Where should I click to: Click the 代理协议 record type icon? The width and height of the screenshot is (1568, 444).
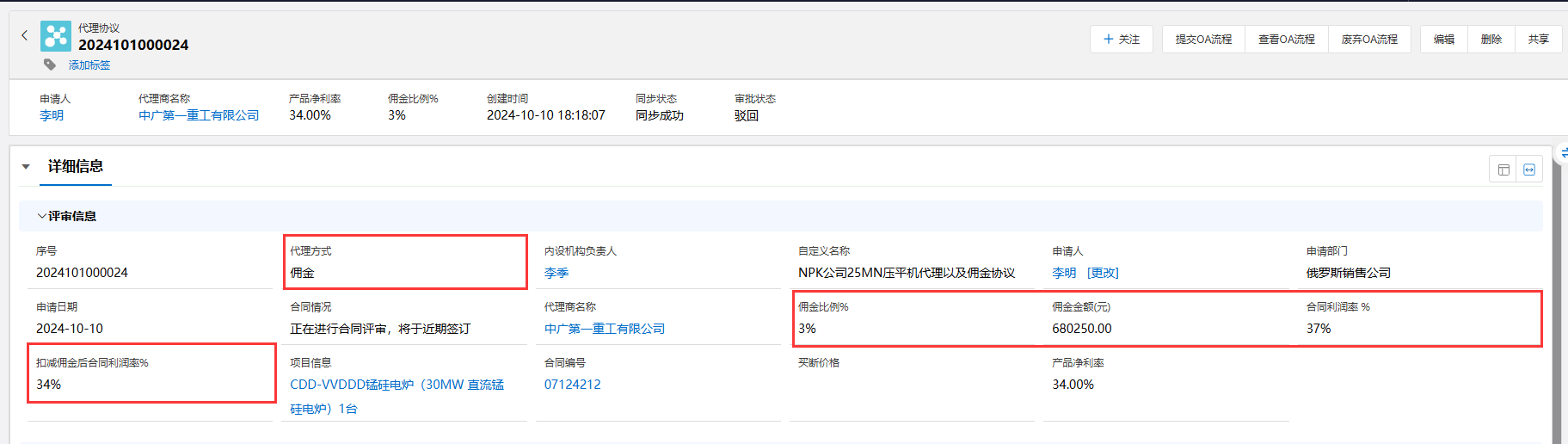pyautogui.click(x=56, y=36)
